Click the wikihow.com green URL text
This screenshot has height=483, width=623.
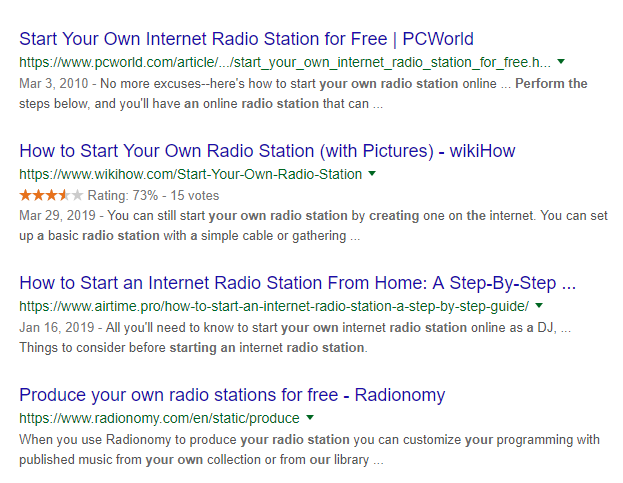(x=190, y=174)
